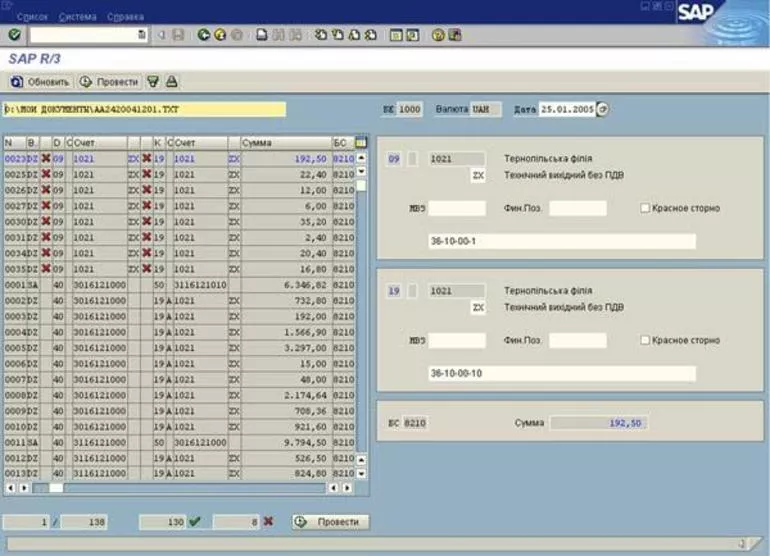770x556 pixels.
Task: Click the yellow Exit toolbar icon
Action: (220, 35)
